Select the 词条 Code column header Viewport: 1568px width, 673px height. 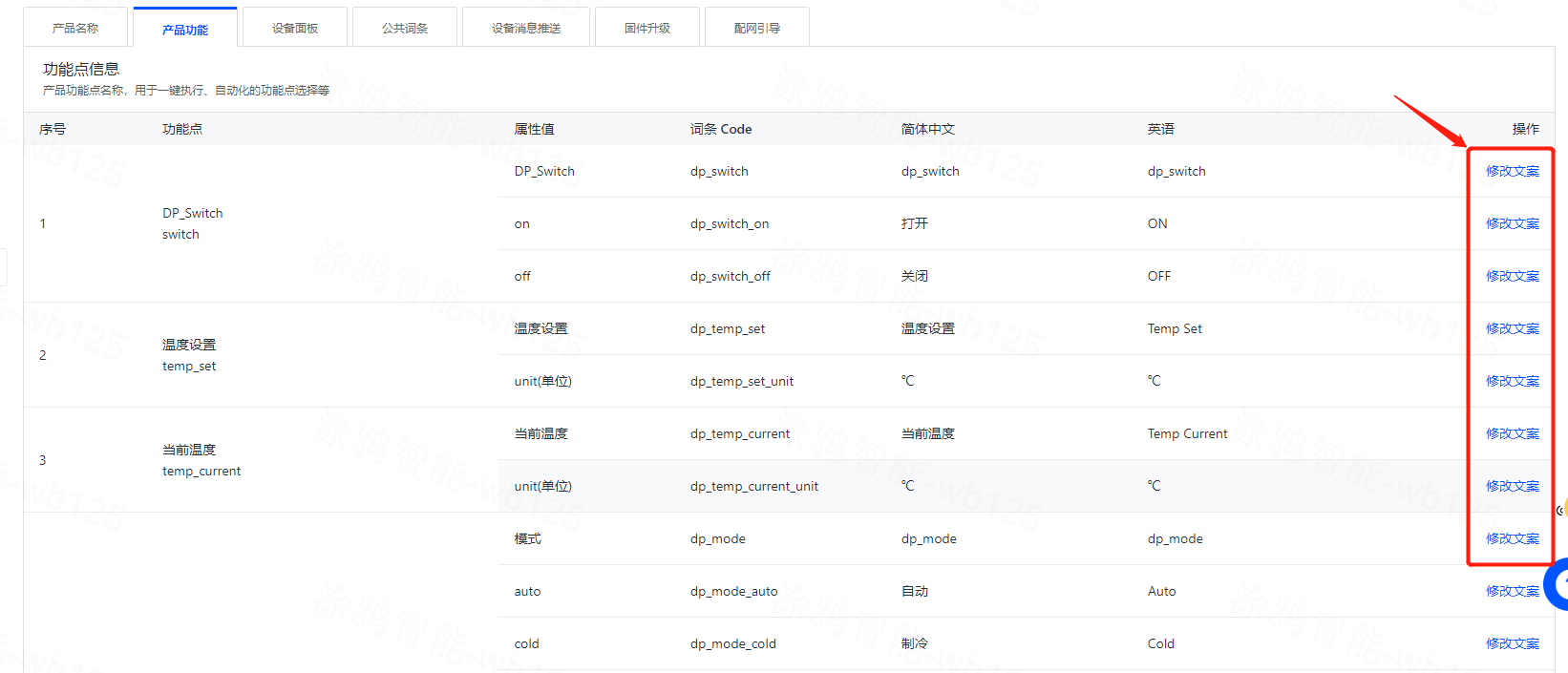coord(721,129)
